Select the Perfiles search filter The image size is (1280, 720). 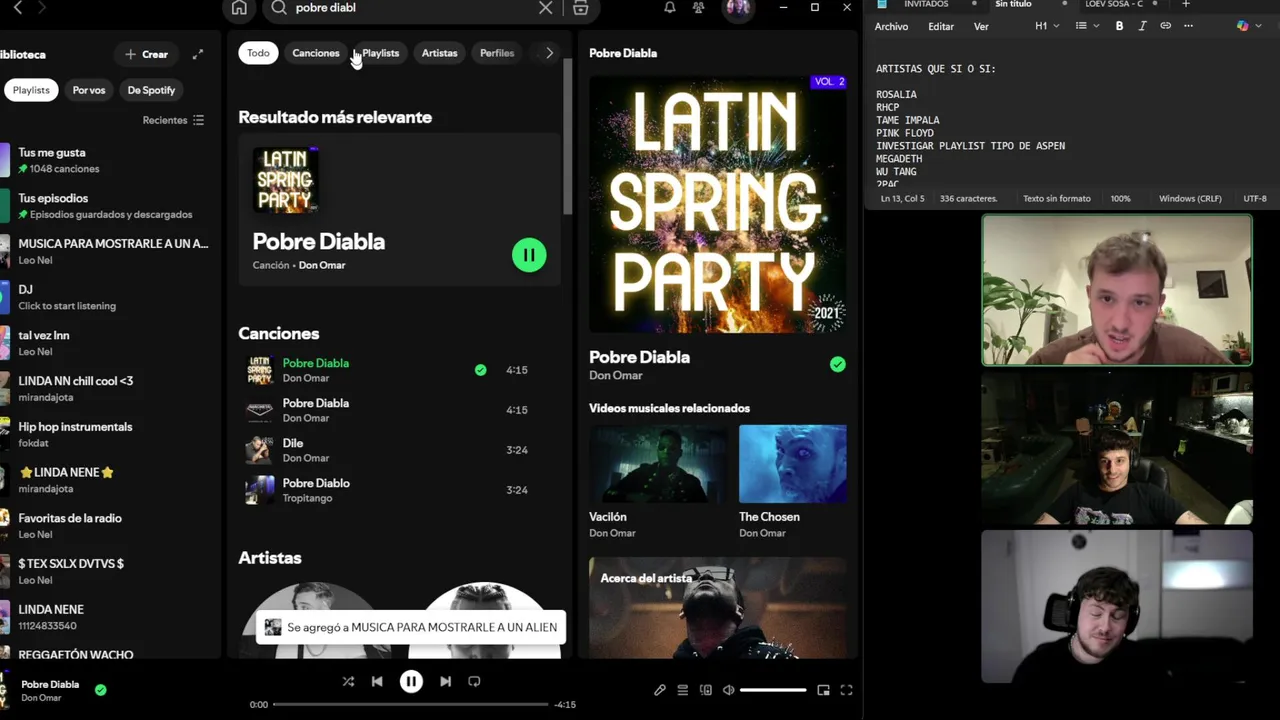click(x=497, y=53)
